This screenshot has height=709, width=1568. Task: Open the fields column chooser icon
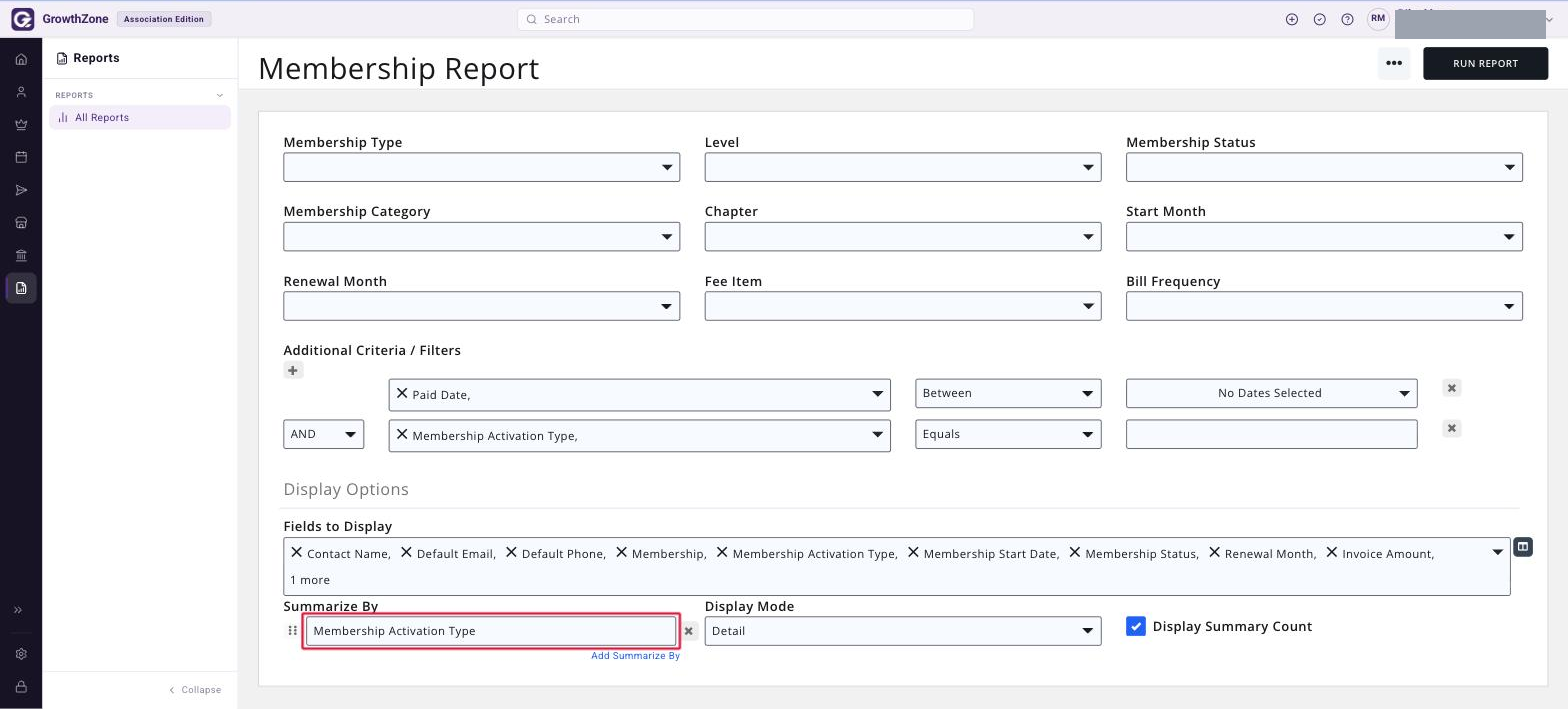(1523, 547)
